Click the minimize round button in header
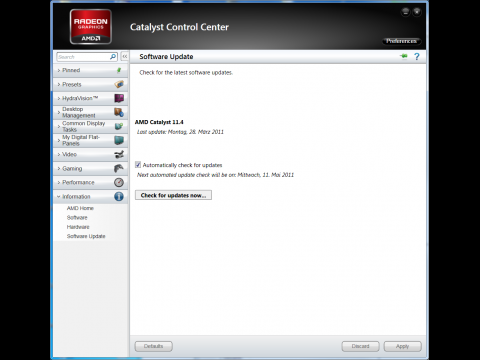Viewport: 480px width, 360px height. [405, 12]
